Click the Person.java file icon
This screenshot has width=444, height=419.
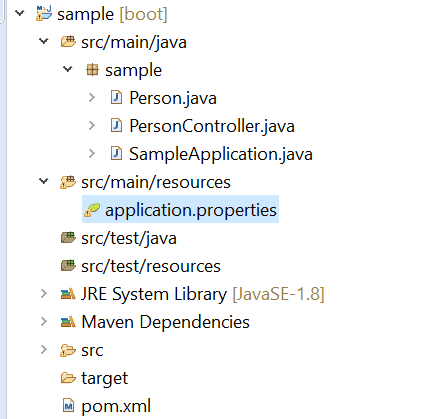click(x=116, y=98)
